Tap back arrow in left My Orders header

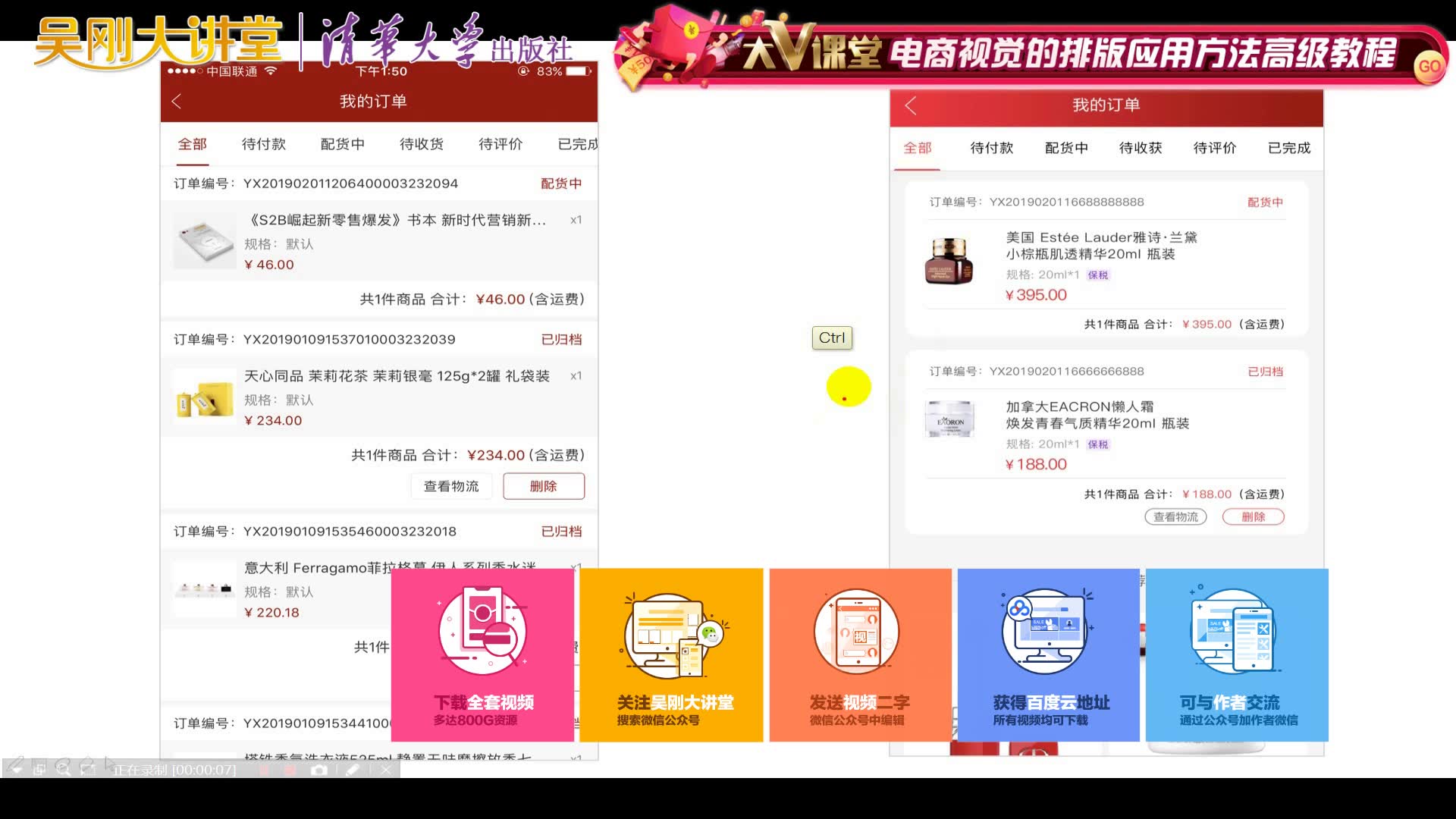pyautogui.click(x=177, y=102)
